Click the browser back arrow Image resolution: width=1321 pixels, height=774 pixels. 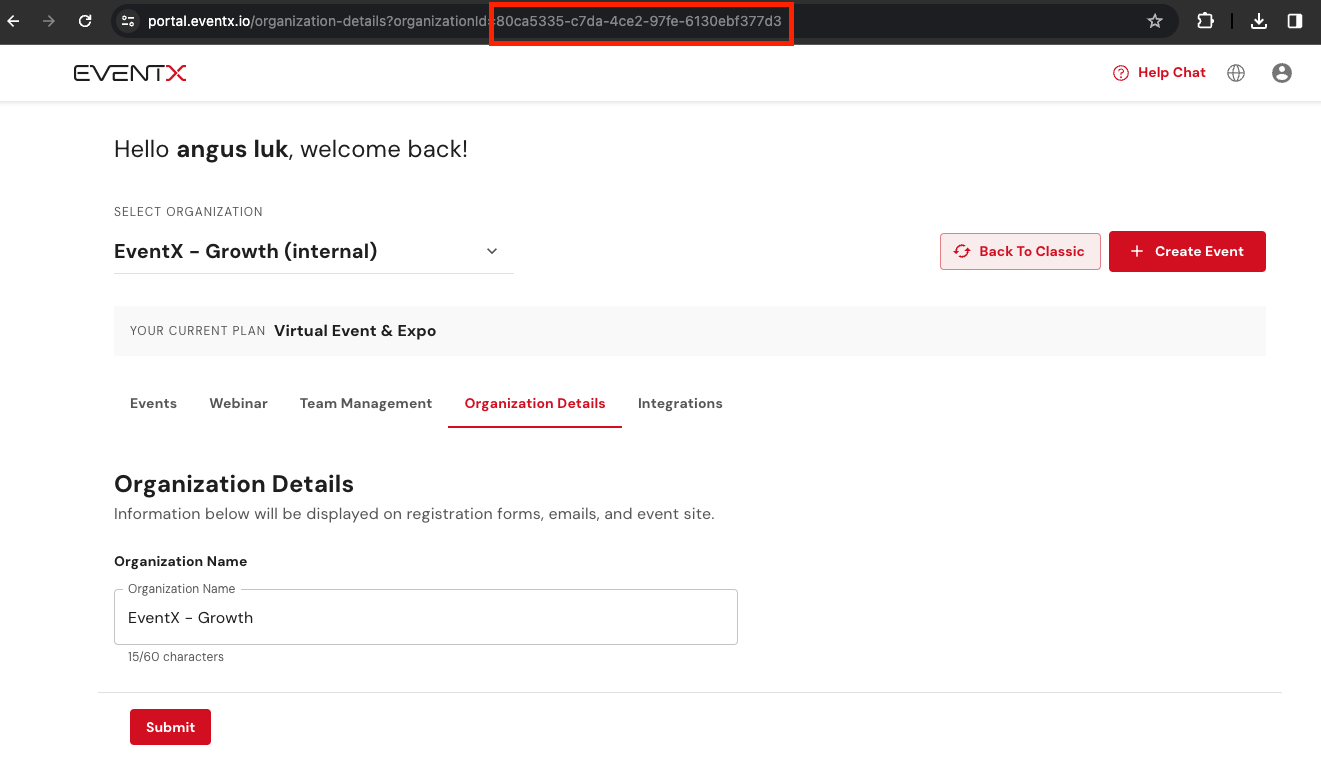[13, 21]
